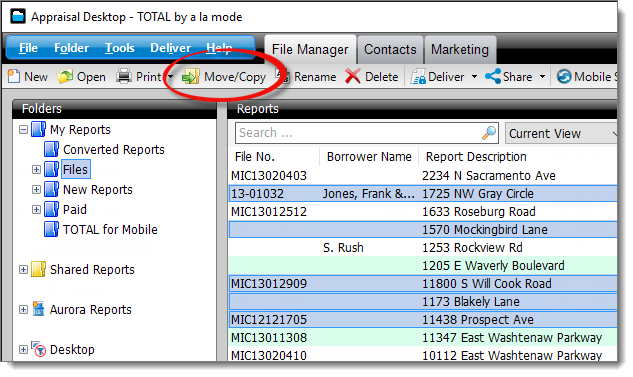Expand the Desktop tree node
Image resolution: width=633 pixels, height=377 pixels.
pyautogui.click(x=23, y=349)
